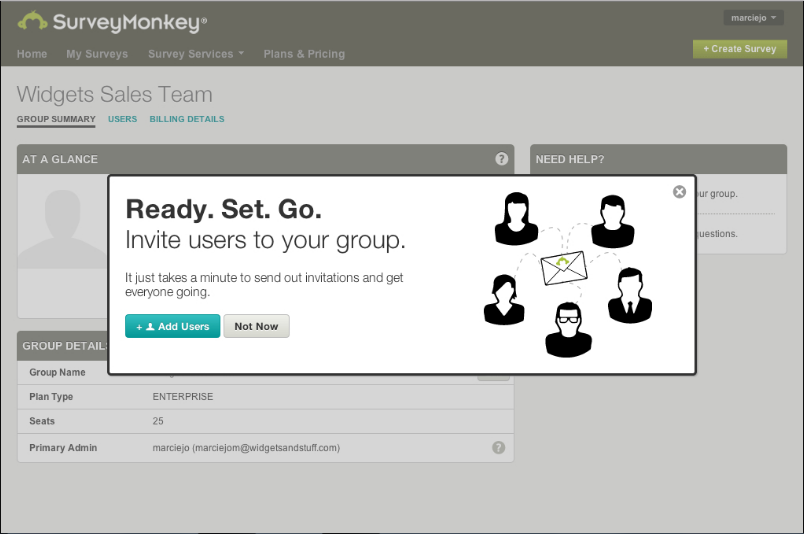Click the Group Name row label
Screen dimensions: 804x534
[57, 372]
